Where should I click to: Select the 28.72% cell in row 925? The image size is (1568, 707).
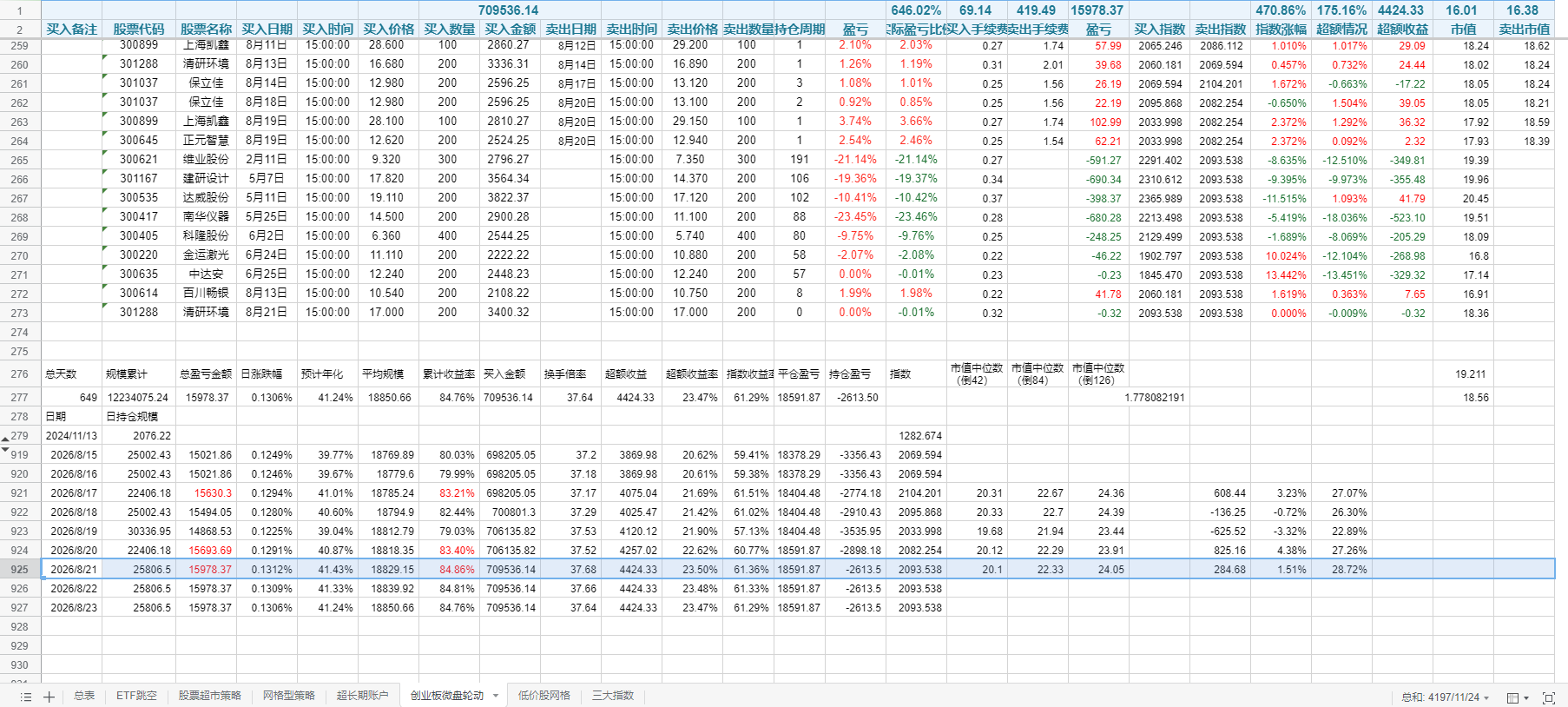(x=1341, y=570)
